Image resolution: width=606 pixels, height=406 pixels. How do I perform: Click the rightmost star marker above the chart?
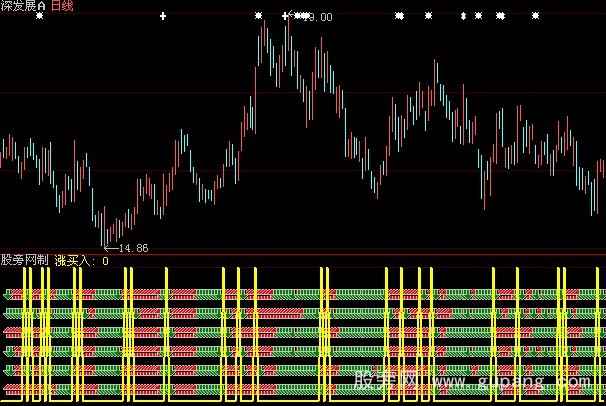[535, 17]
